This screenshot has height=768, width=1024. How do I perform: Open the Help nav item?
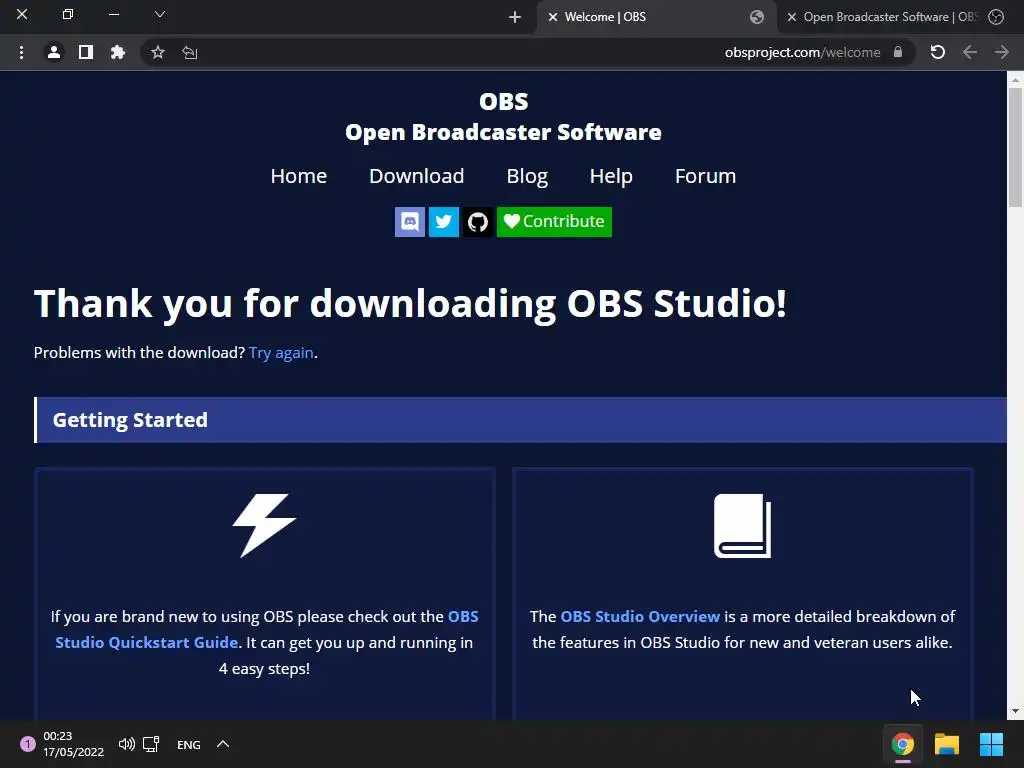(611, 176)
